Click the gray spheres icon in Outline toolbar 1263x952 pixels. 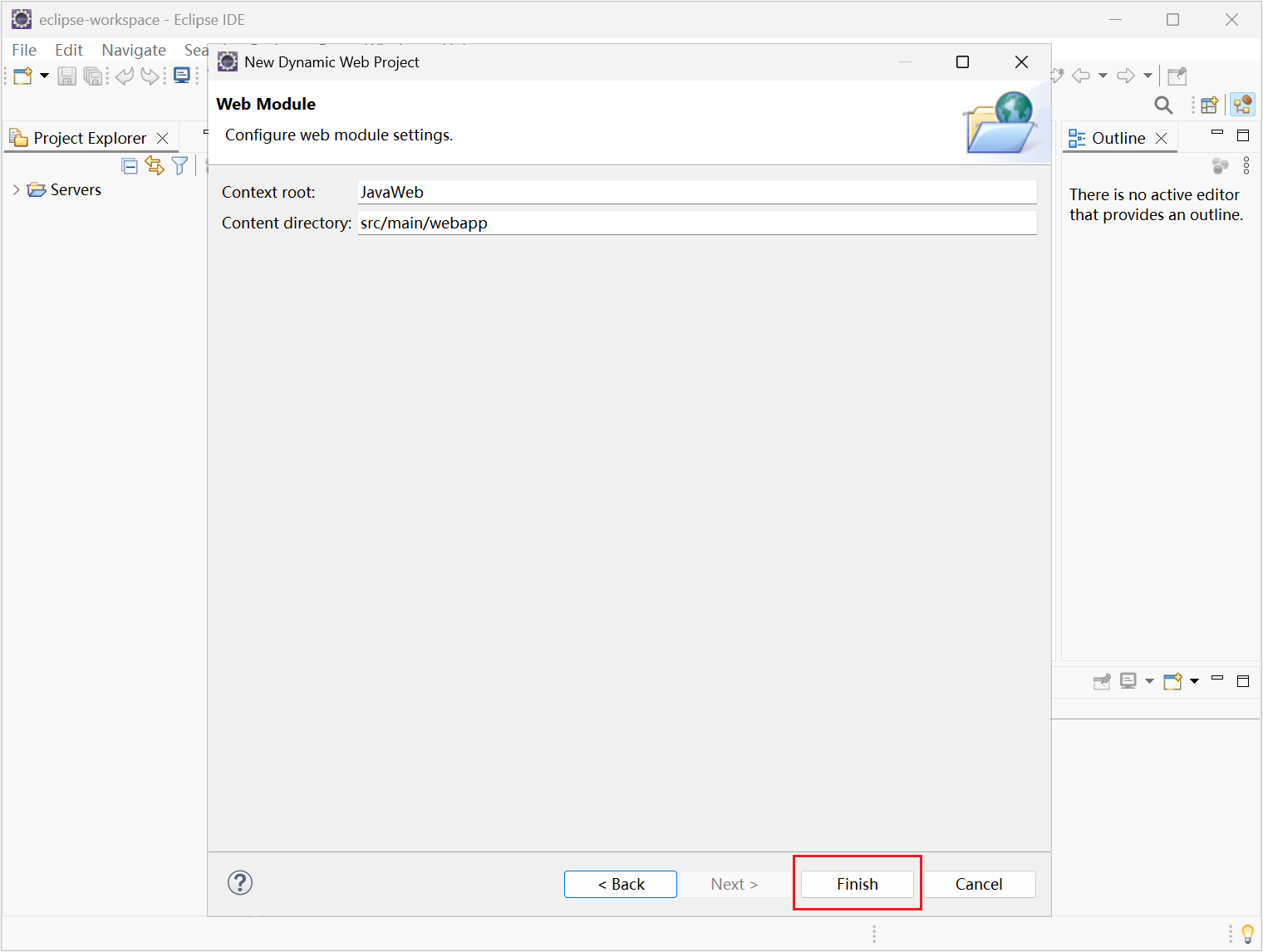click(1220, 166)
